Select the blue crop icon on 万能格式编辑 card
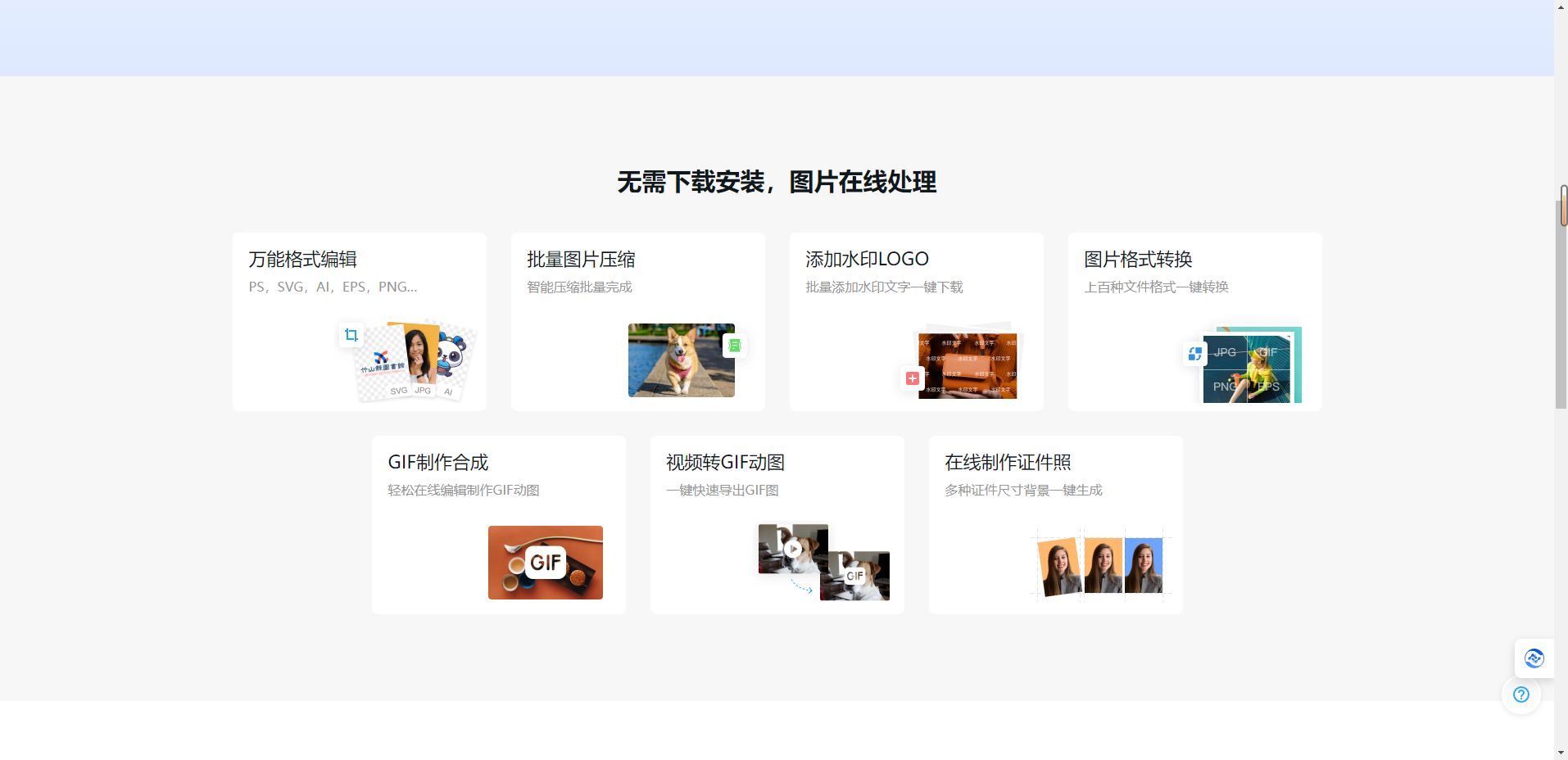The width and height of the screenshot is (1568, 760). click(x=351, y=334)
